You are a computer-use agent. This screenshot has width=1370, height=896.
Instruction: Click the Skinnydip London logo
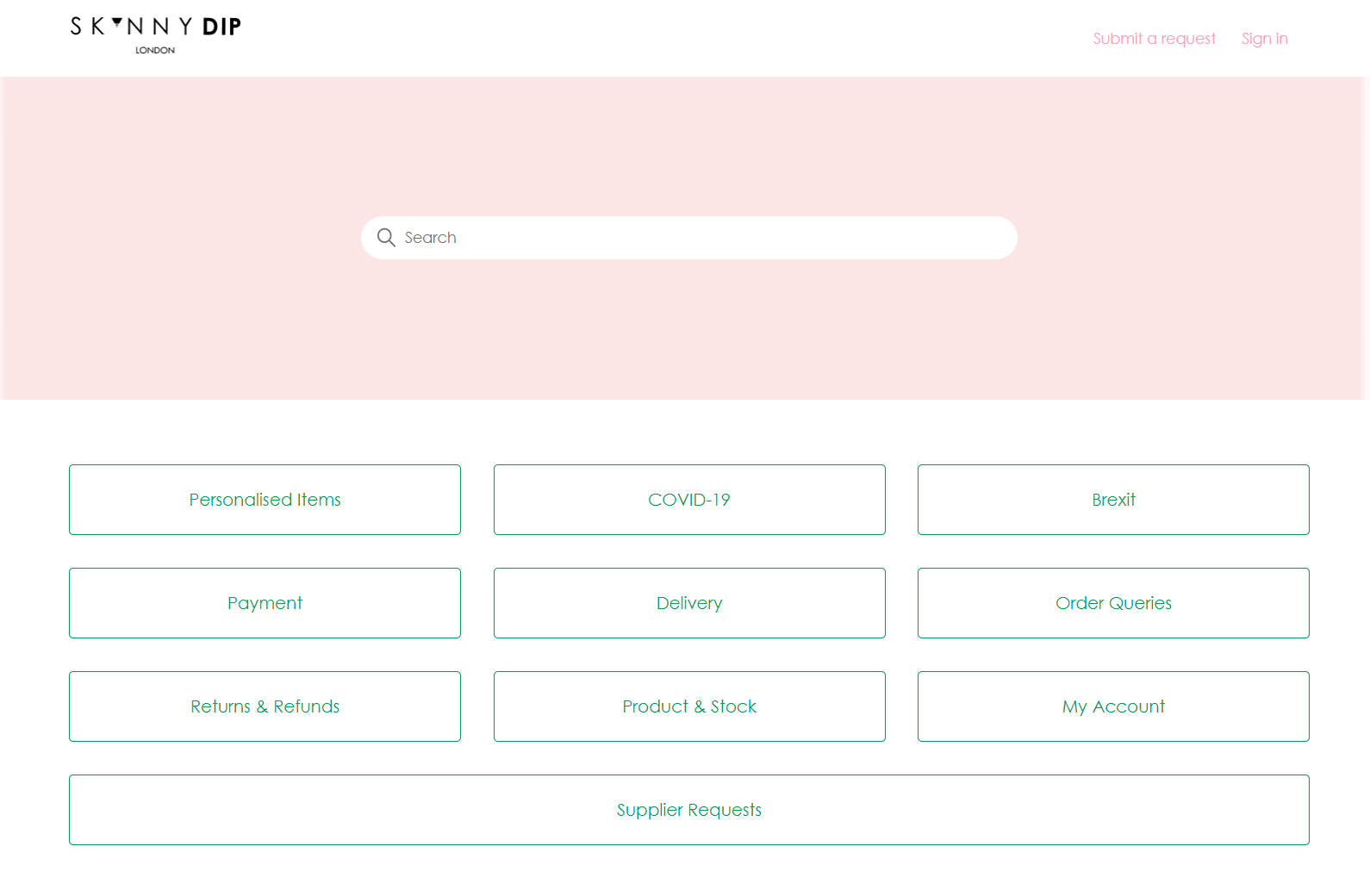click(155, 34)
